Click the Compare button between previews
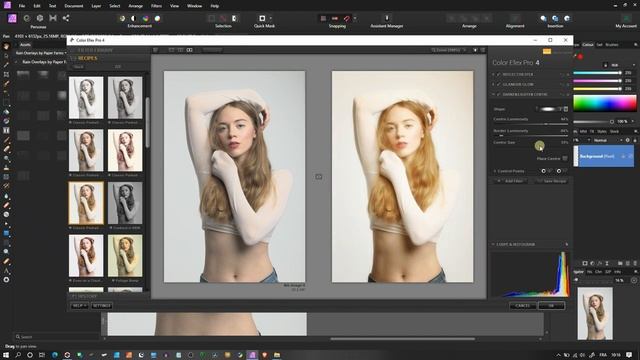Screen dimensions: 640x360 [318, 177]
